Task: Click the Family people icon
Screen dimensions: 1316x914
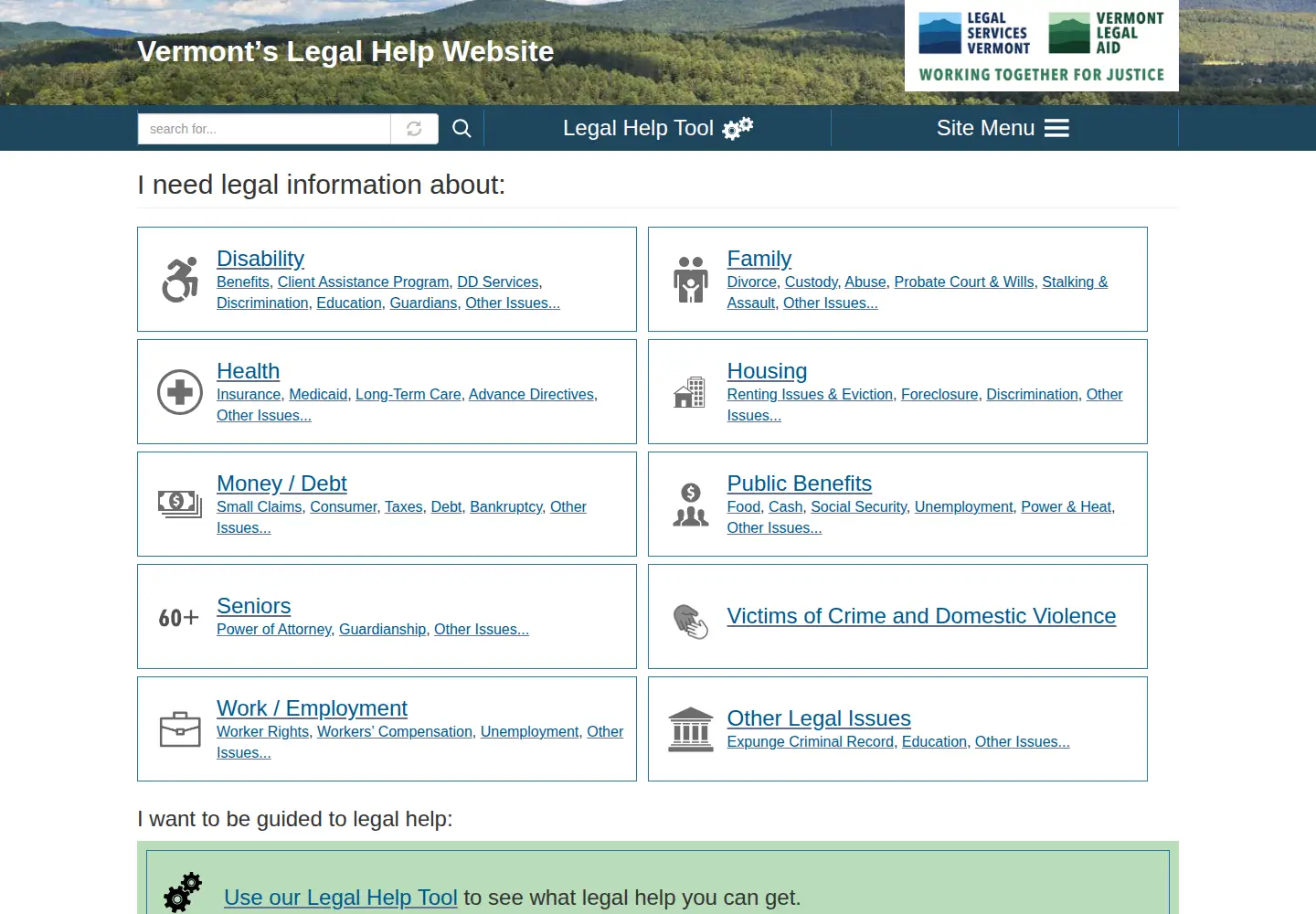Action: point(691,280)
